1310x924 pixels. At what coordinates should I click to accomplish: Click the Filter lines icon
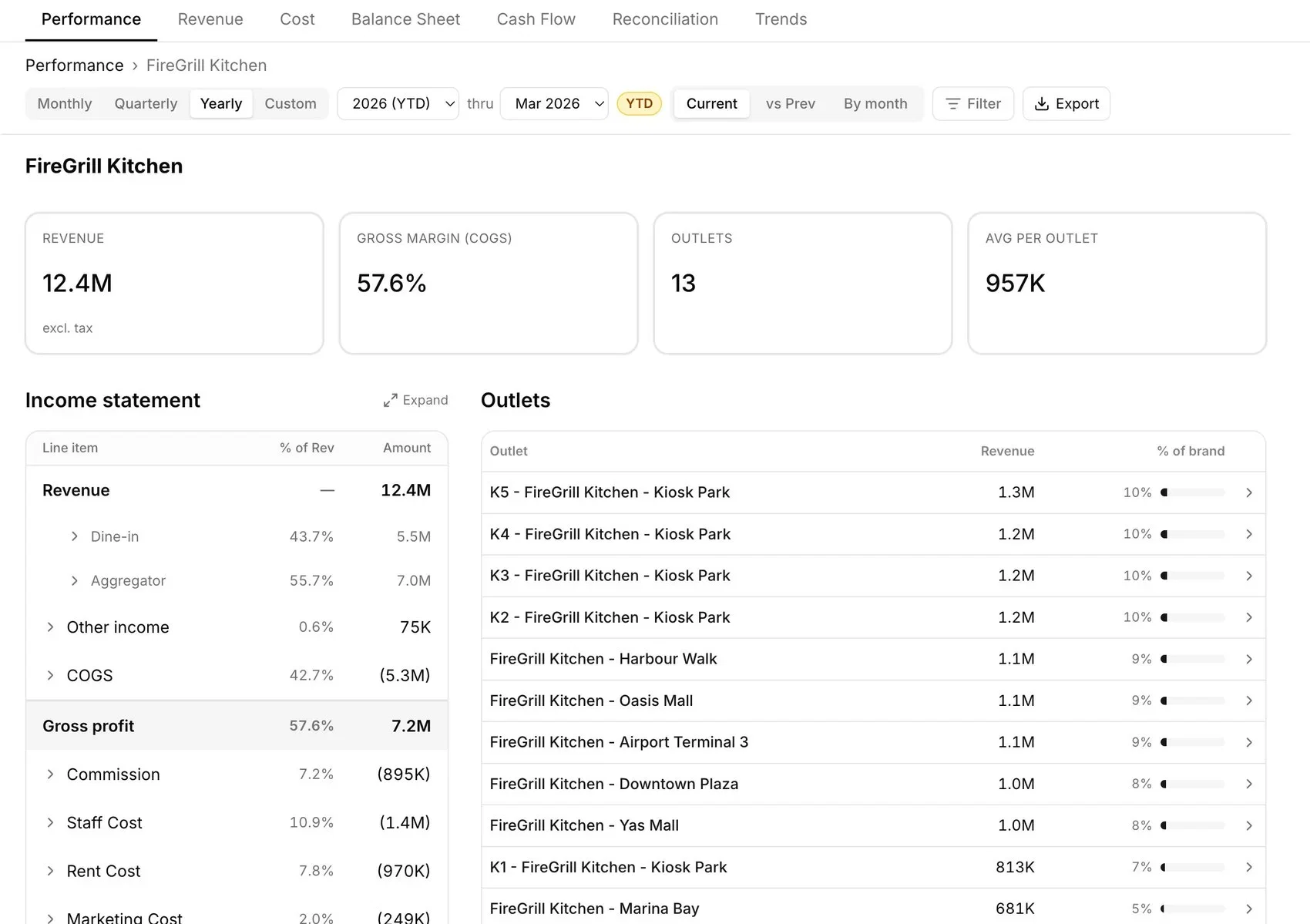click(x=952, y=104)
